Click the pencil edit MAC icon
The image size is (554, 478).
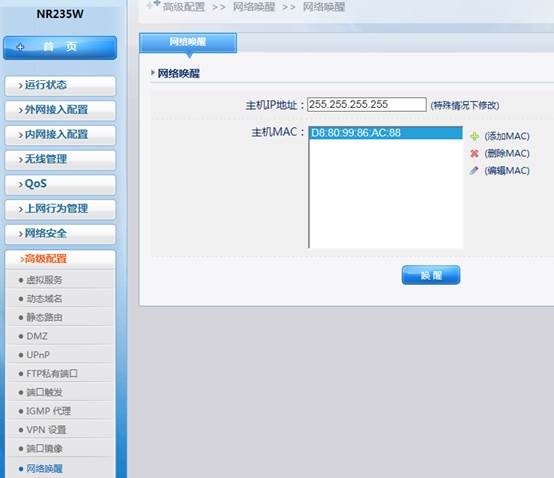(474, 171)
